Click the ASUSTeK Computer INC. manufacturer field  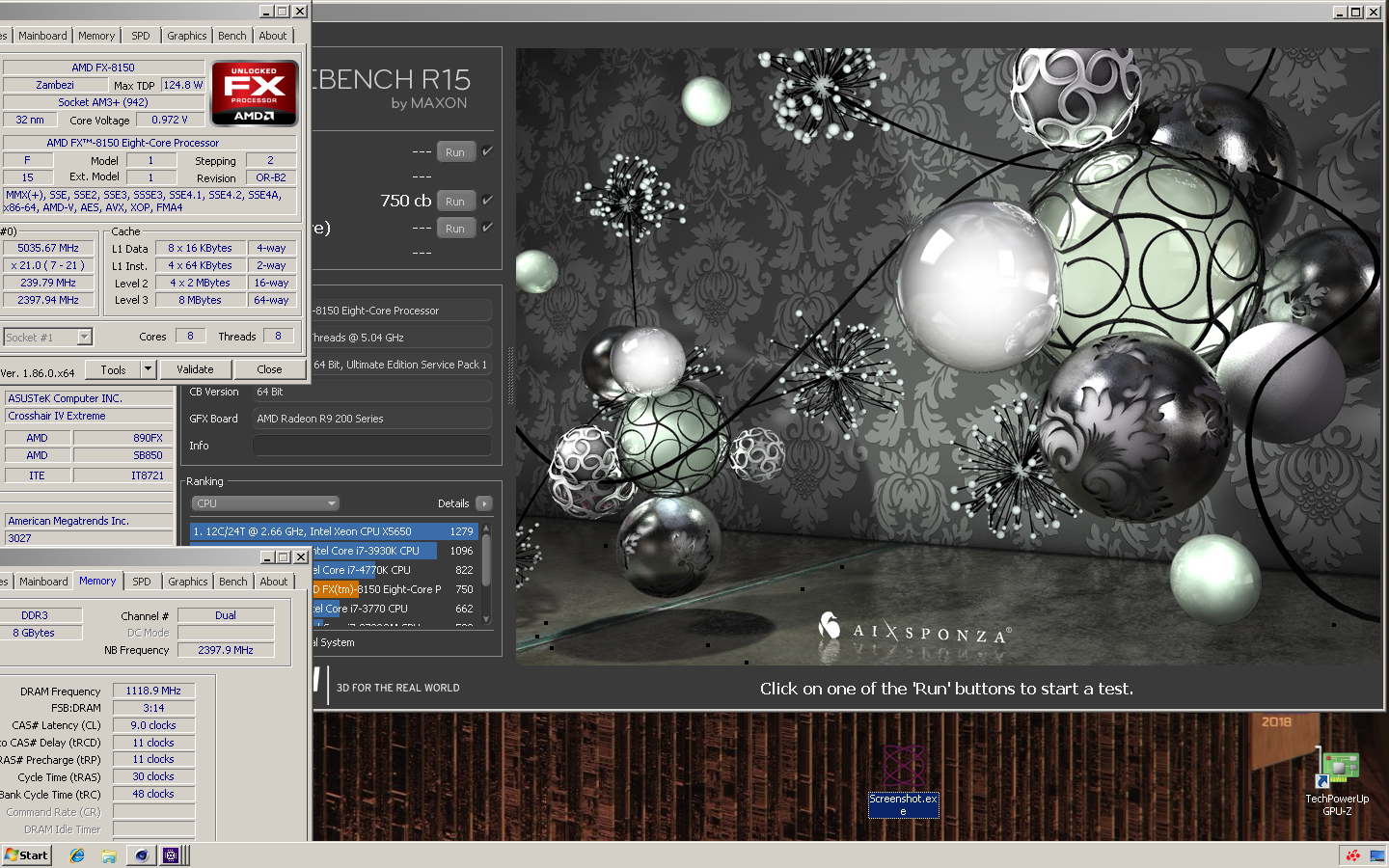tap(90, 398)
